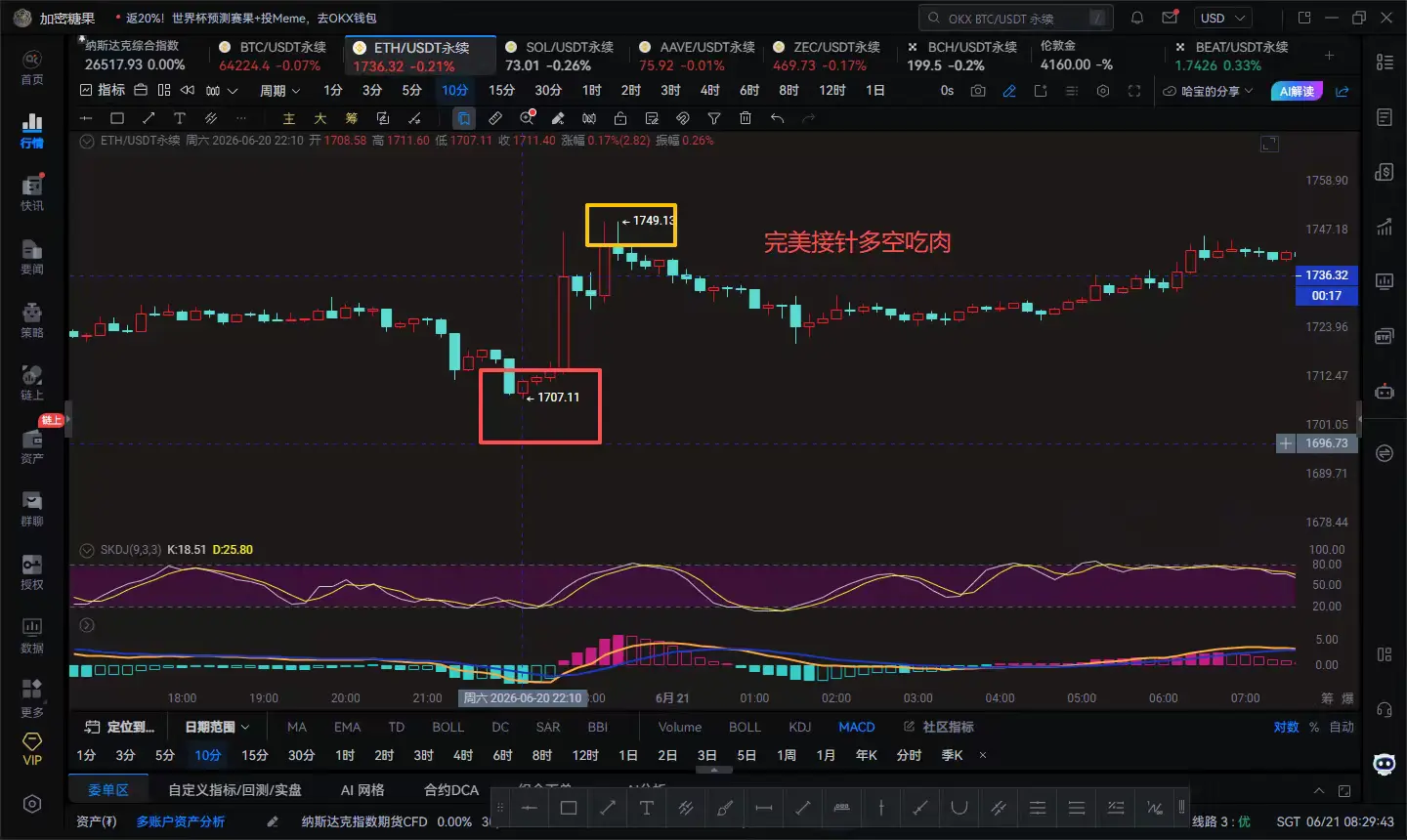The height and width of the screenshot is (840, 1407).
Task: Open the 社区指标 community indicators
Action: pos(938,727)
